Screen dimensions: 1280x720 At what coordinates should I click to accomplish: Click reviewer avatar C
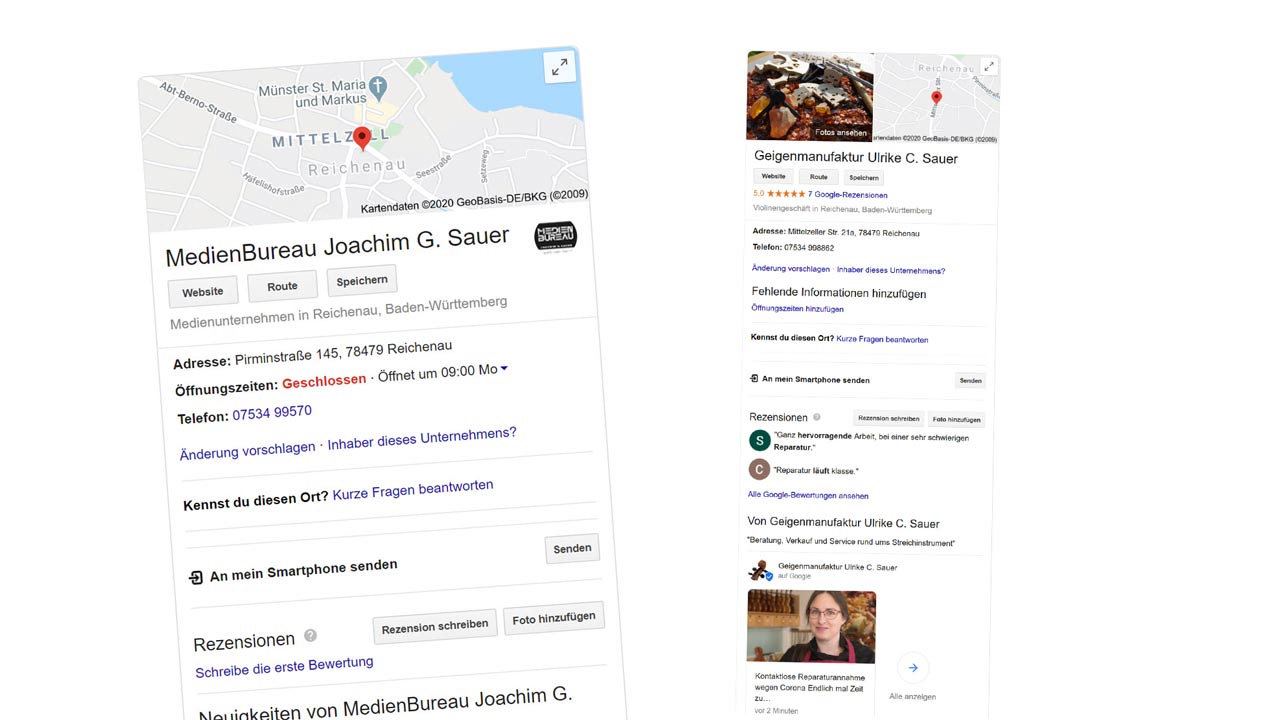[759, 469]
